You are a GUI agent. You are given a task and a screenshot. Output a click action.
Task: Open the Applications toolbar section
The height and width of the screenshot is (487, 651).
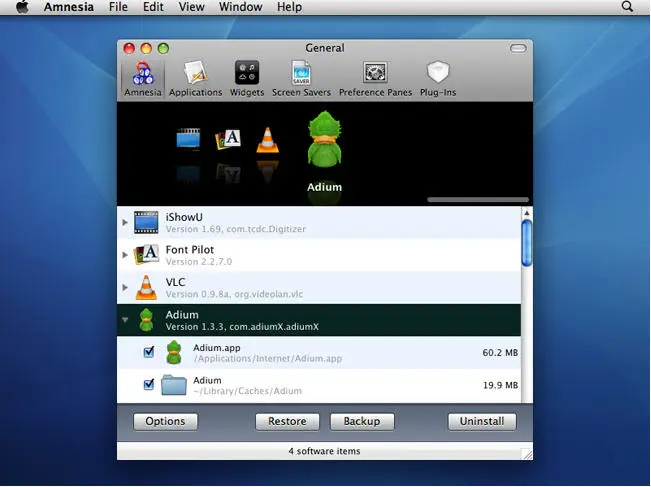coord(196,79)
